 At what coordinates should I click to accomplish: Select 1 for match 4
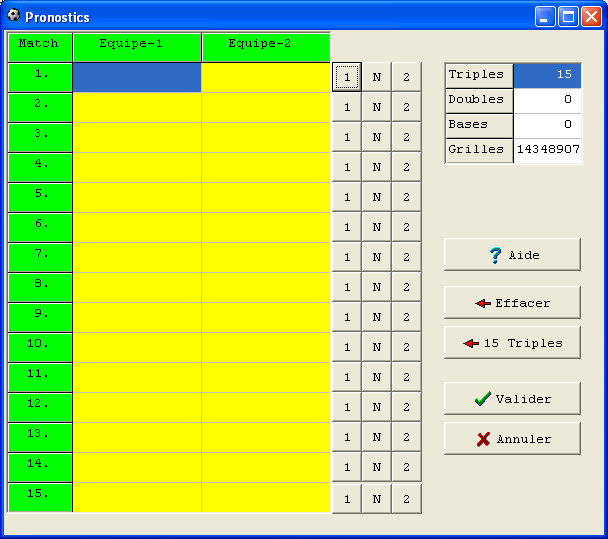click(x=347, y=167)
